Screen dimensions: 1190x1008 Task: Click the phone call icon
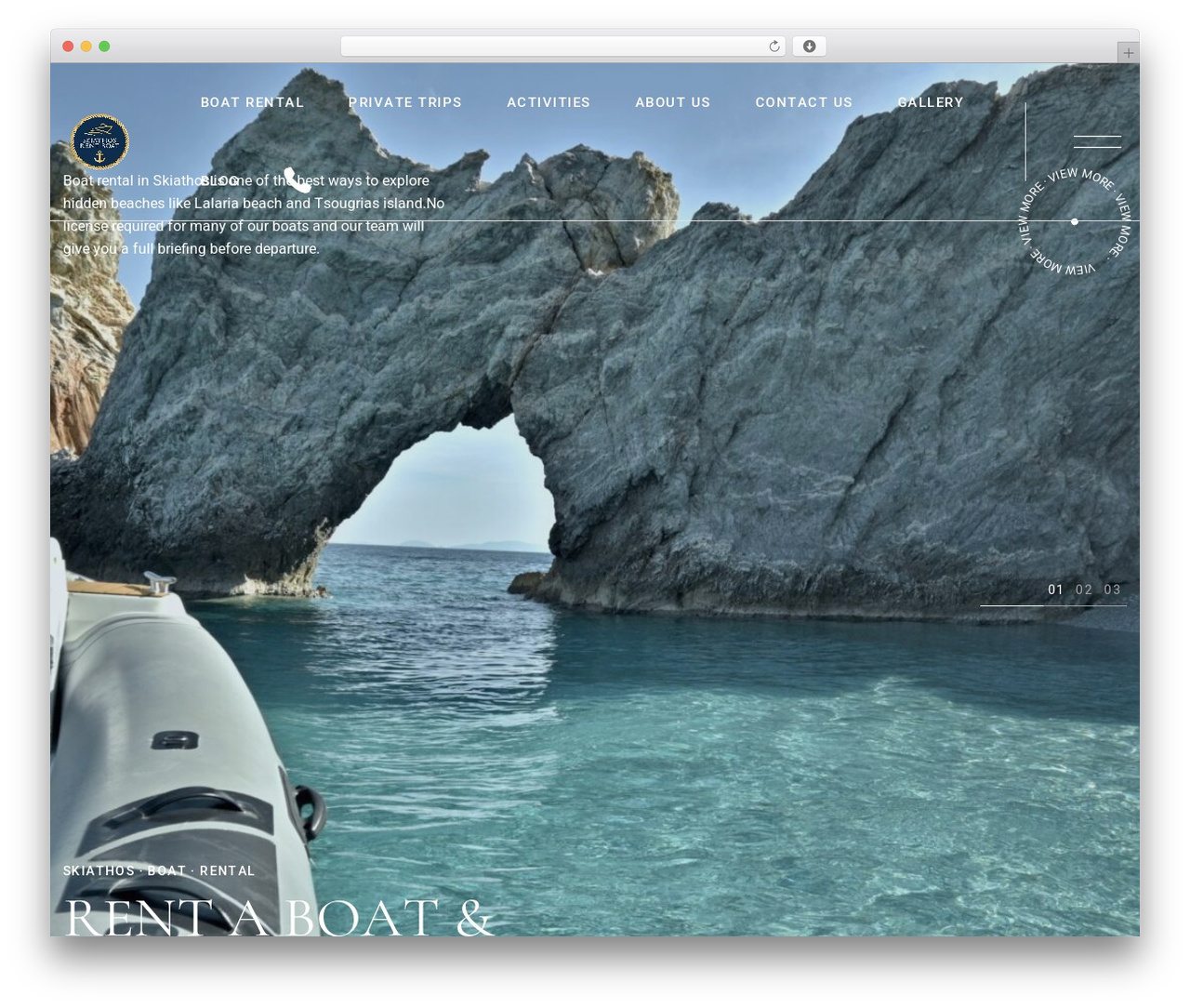(x=297, y=180)
